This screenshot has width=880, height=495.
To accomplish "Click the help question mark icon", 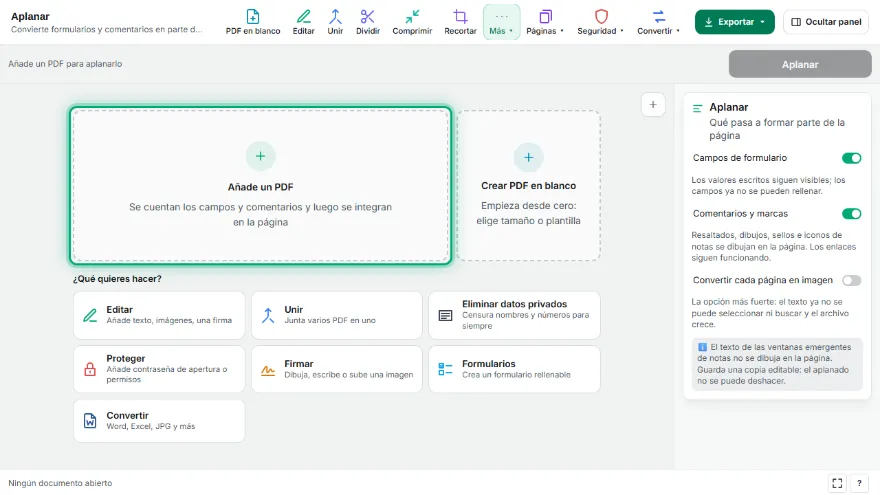I will tap(859, 483).
